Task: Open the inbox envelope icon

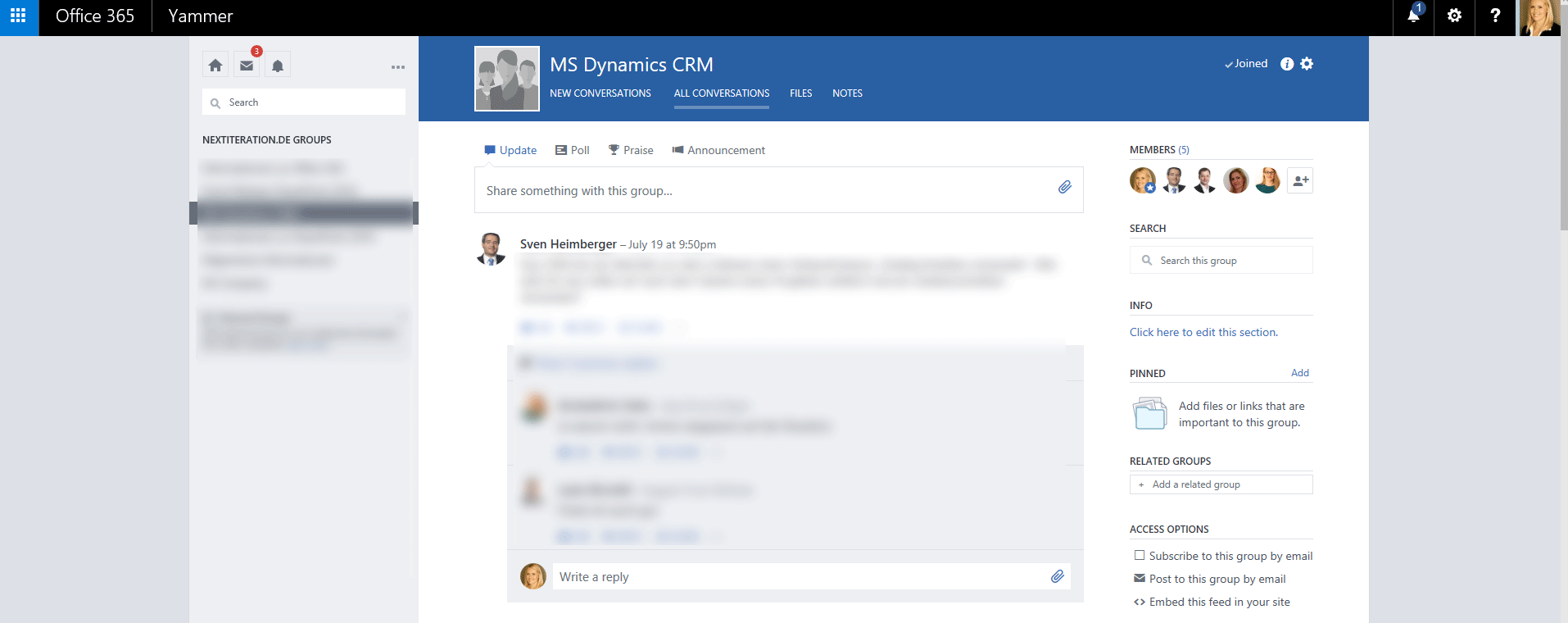Action: pyautogui.click(x=247, y=66)
